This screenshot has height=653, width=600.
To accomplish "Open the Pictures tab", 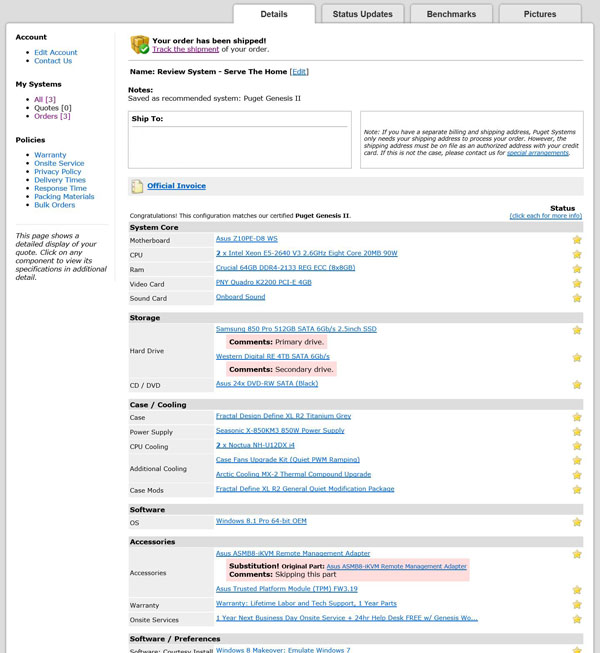I will tap(540, 14).
